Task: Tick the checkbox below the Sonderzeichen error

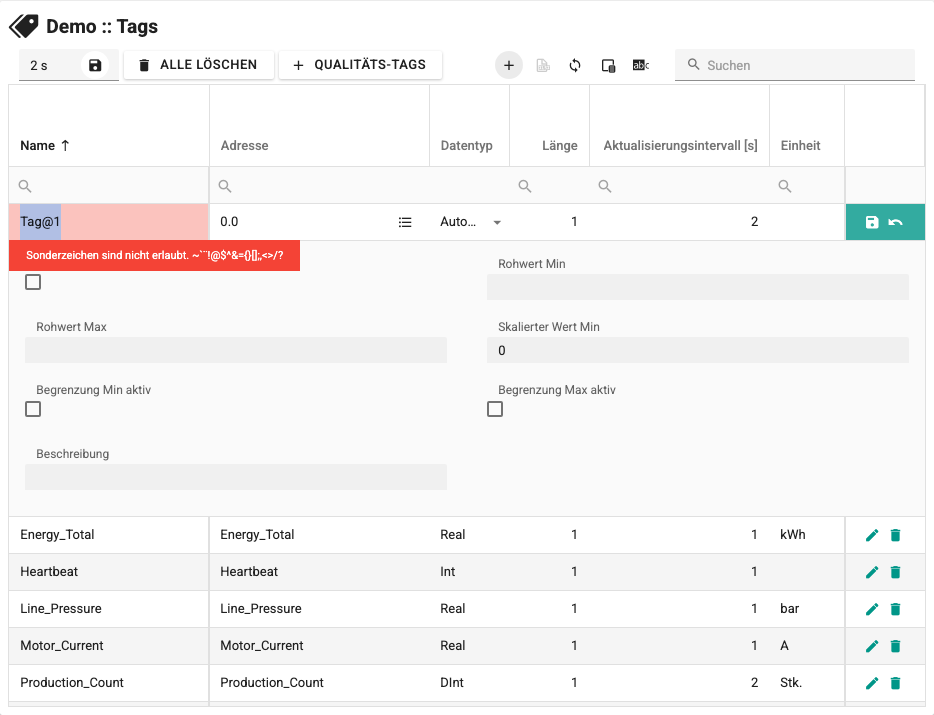Action: 33,282
